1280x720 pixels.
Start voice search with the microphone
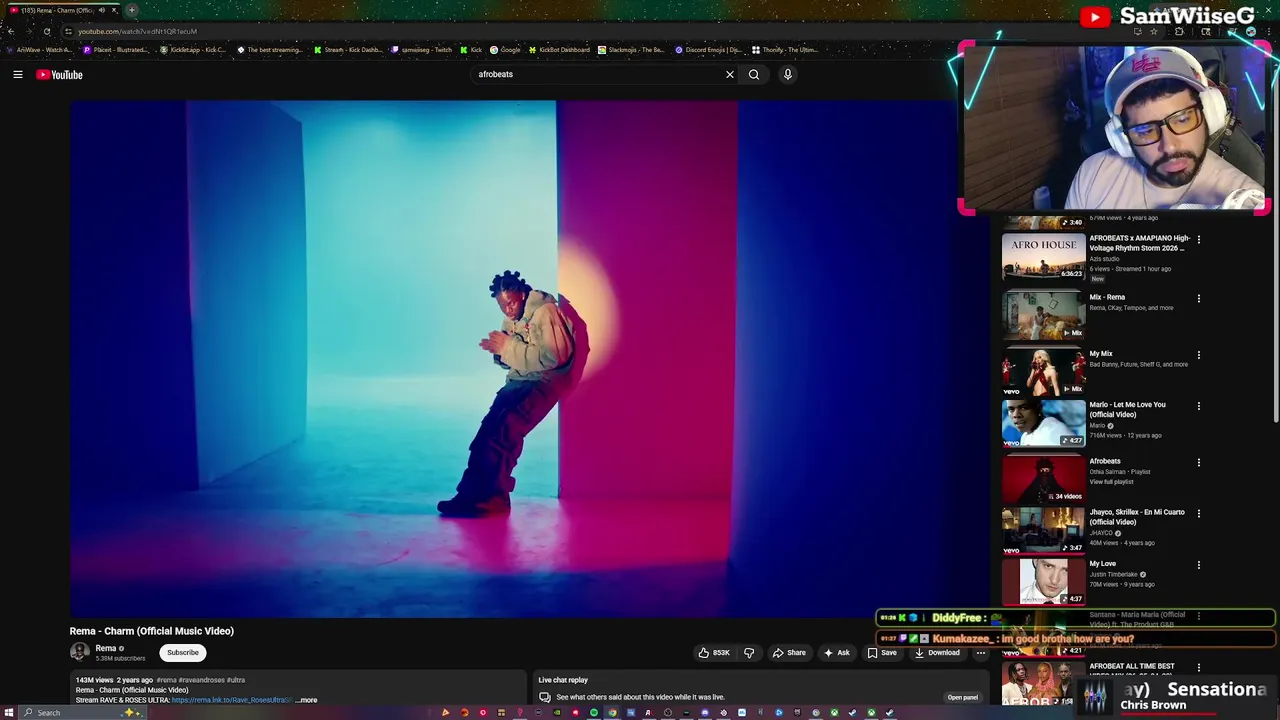coord(788,74)
